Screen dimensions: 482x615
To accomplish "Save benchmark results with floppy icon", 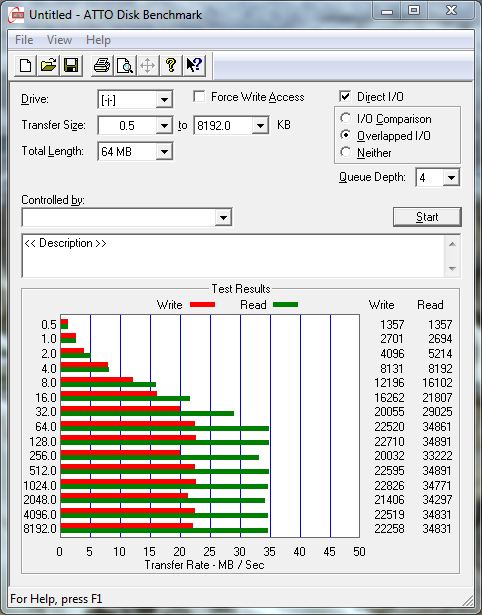I will coord(71,65).
